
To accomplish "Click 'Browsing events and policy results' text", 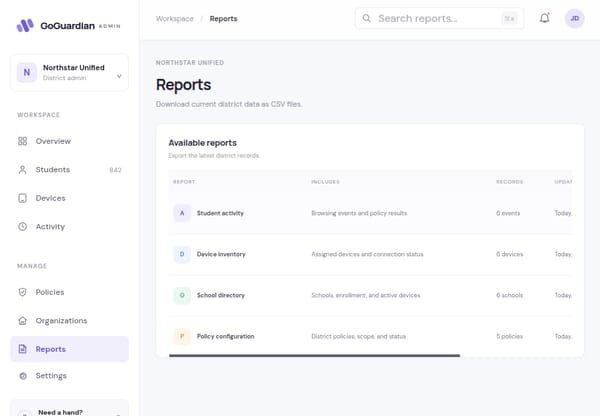I will pyautogui.click(x=359, y=213).
